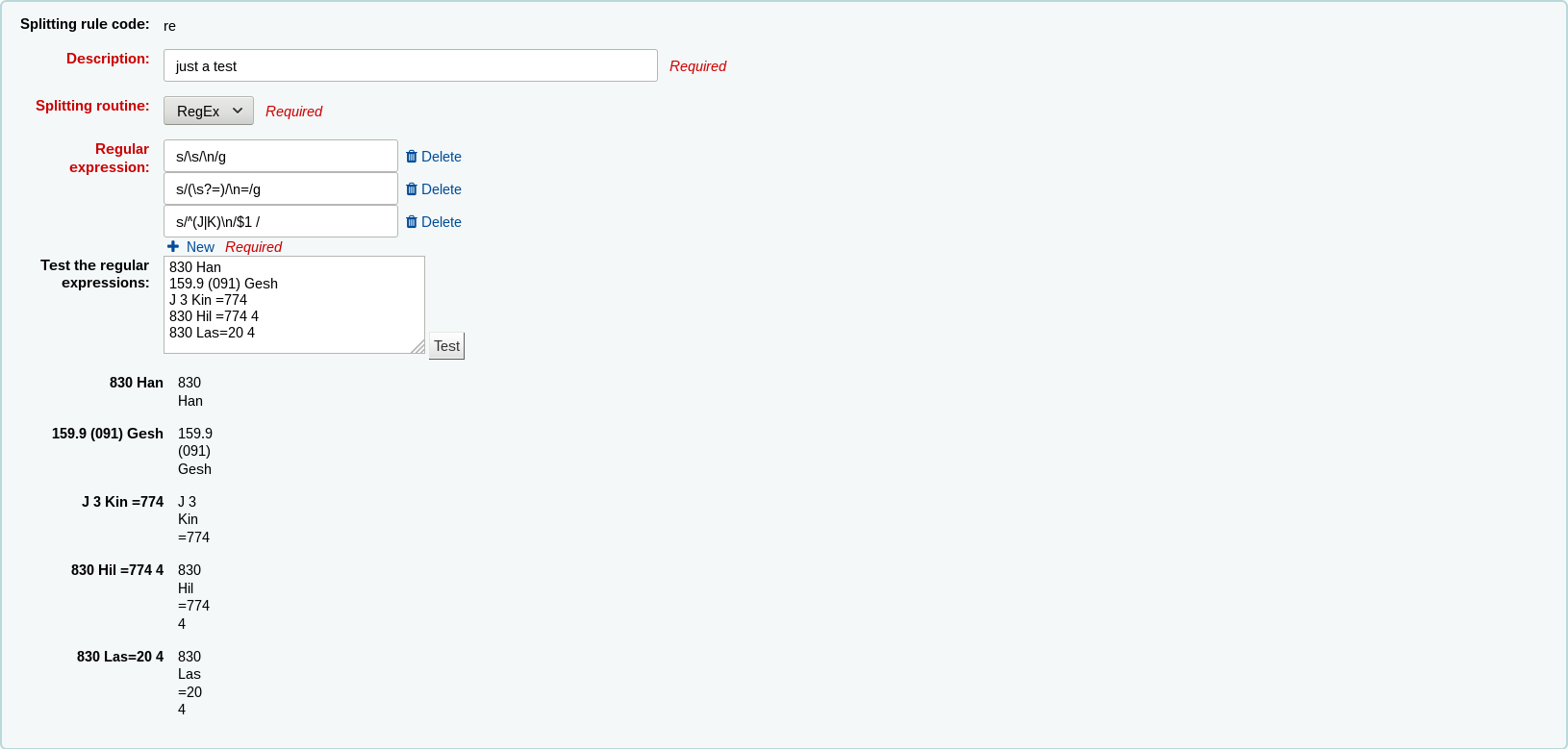Add a regular expression with the New link
1568x749 pixels.
pos(200,247)
